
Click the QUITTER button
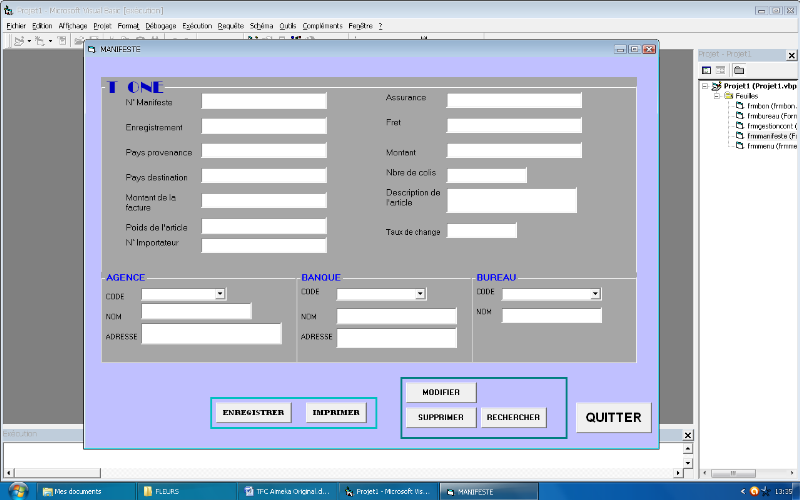(613, 417)
